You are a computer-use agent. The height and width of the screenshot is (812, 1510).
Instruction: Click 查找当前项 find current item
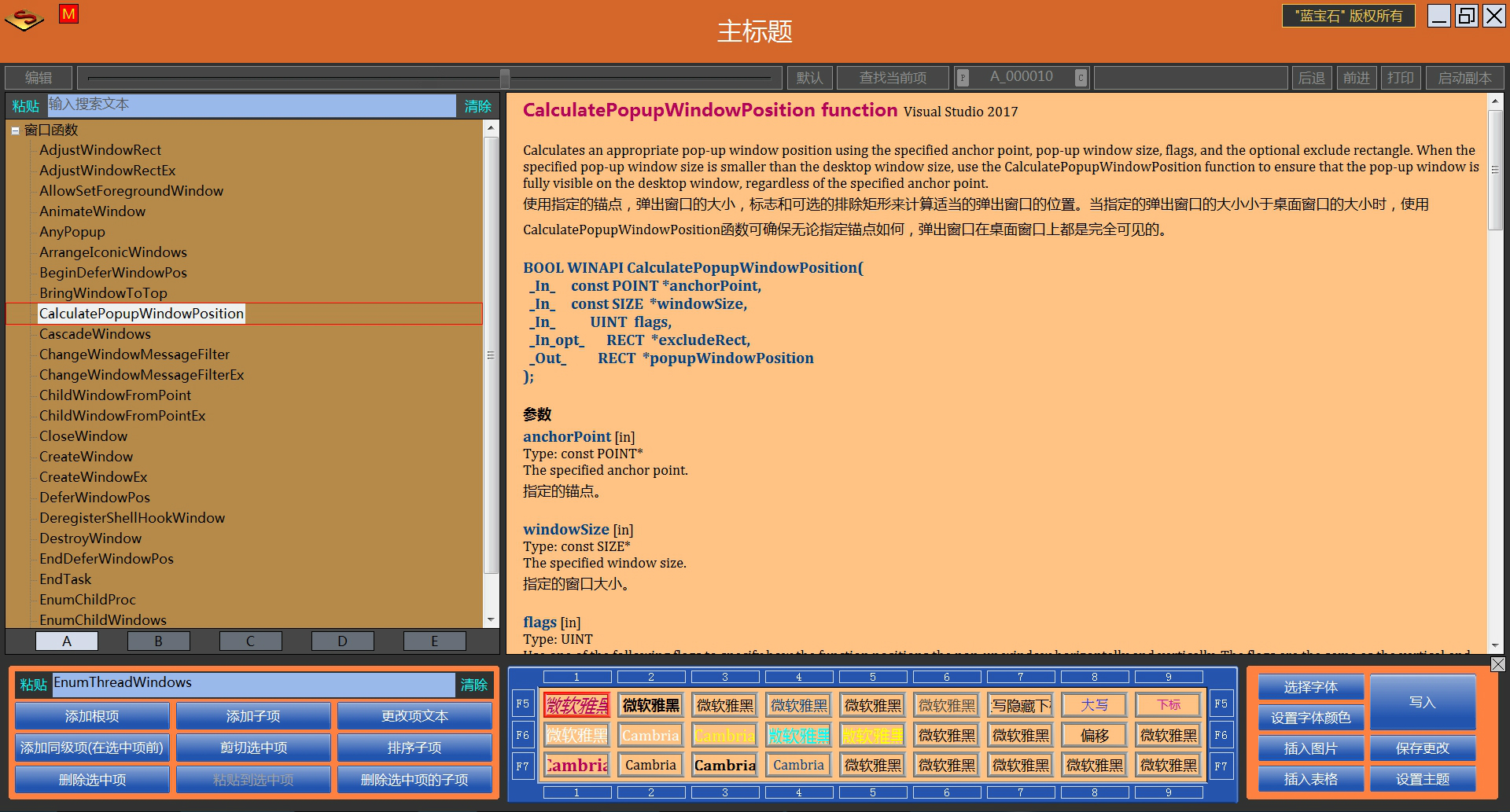point(893,78)
